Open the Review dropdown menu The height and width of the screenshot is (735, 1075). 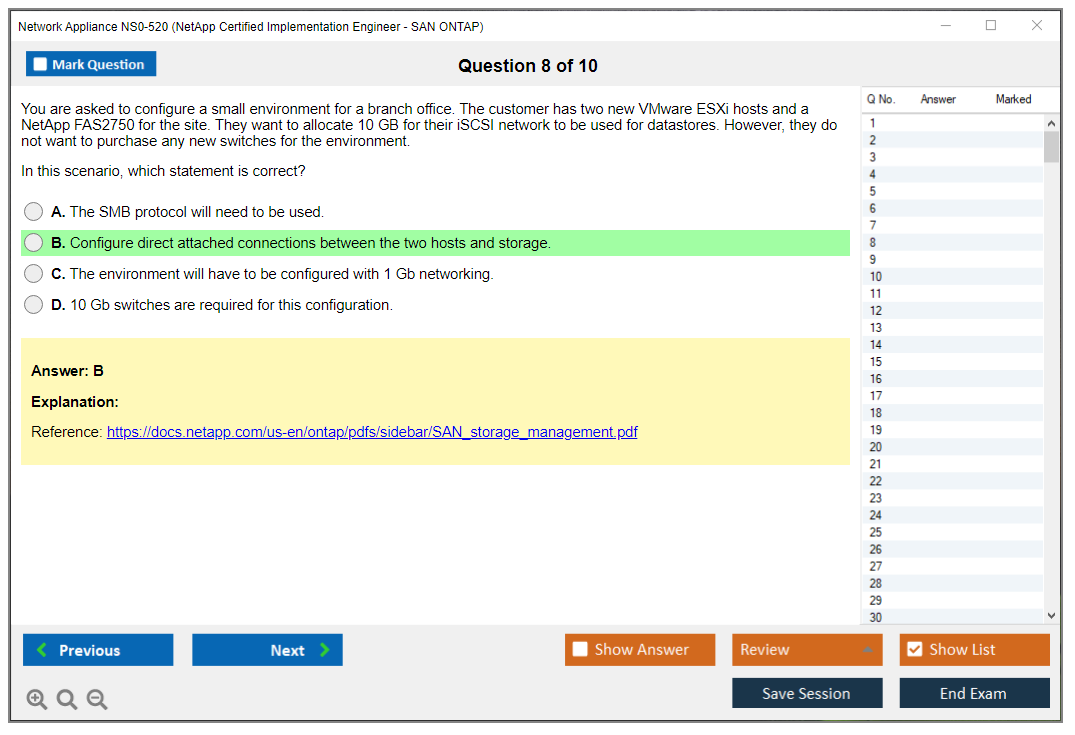pyautogui.click(x=806, y=650)
